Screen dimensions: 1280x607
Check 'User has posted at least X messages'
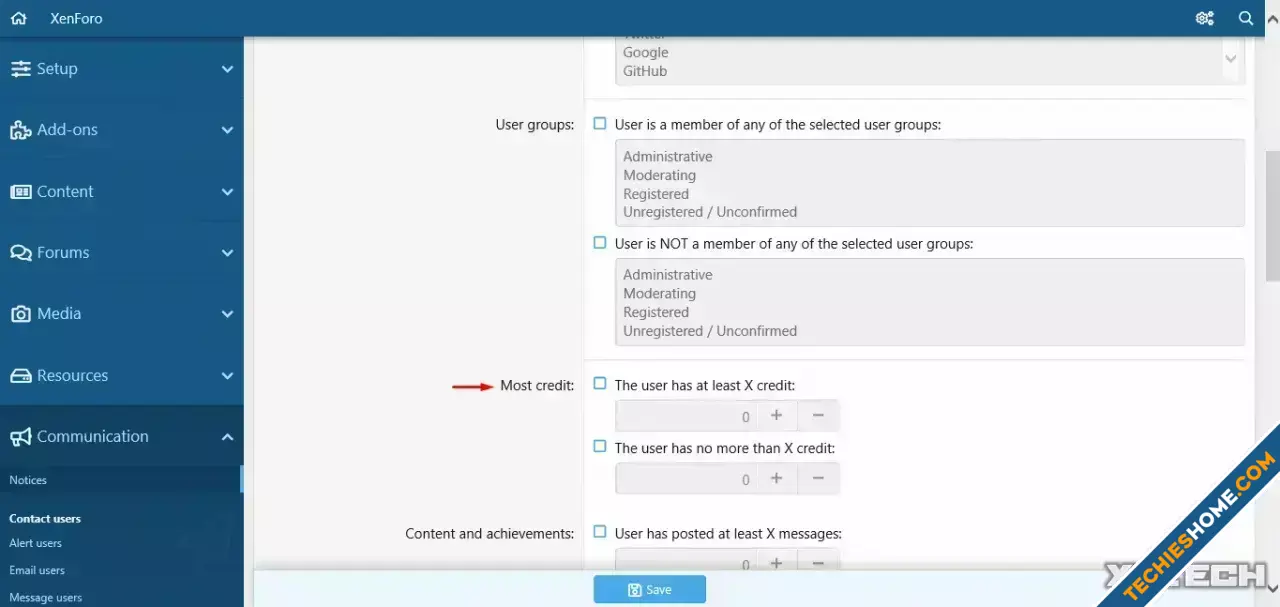(600, 532)
